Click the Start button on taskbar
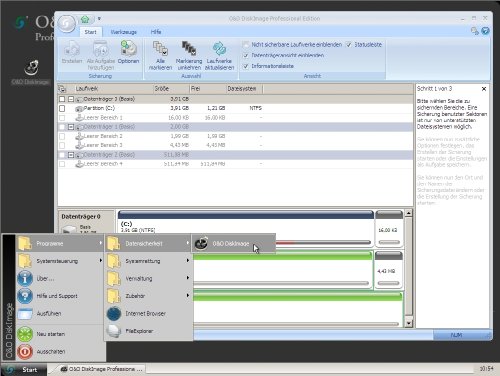500x376 pixels. [23, 369]
